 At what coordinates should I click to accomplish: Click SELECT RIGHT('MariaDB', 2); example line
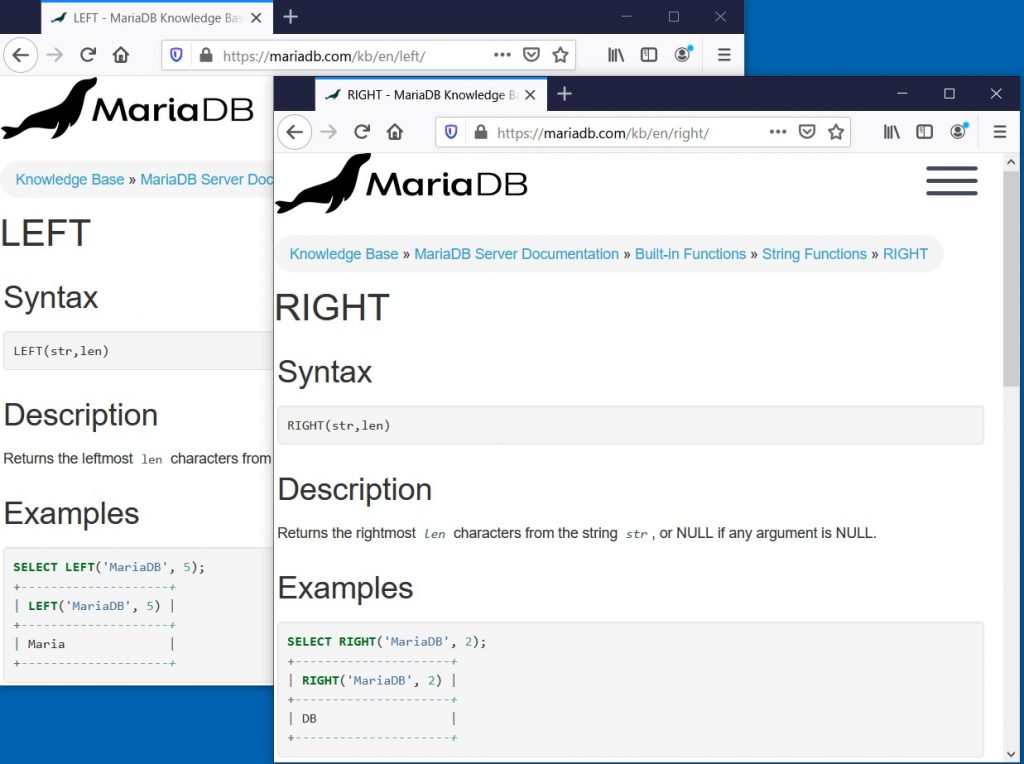pyautogui.click(x=387, y=642)
